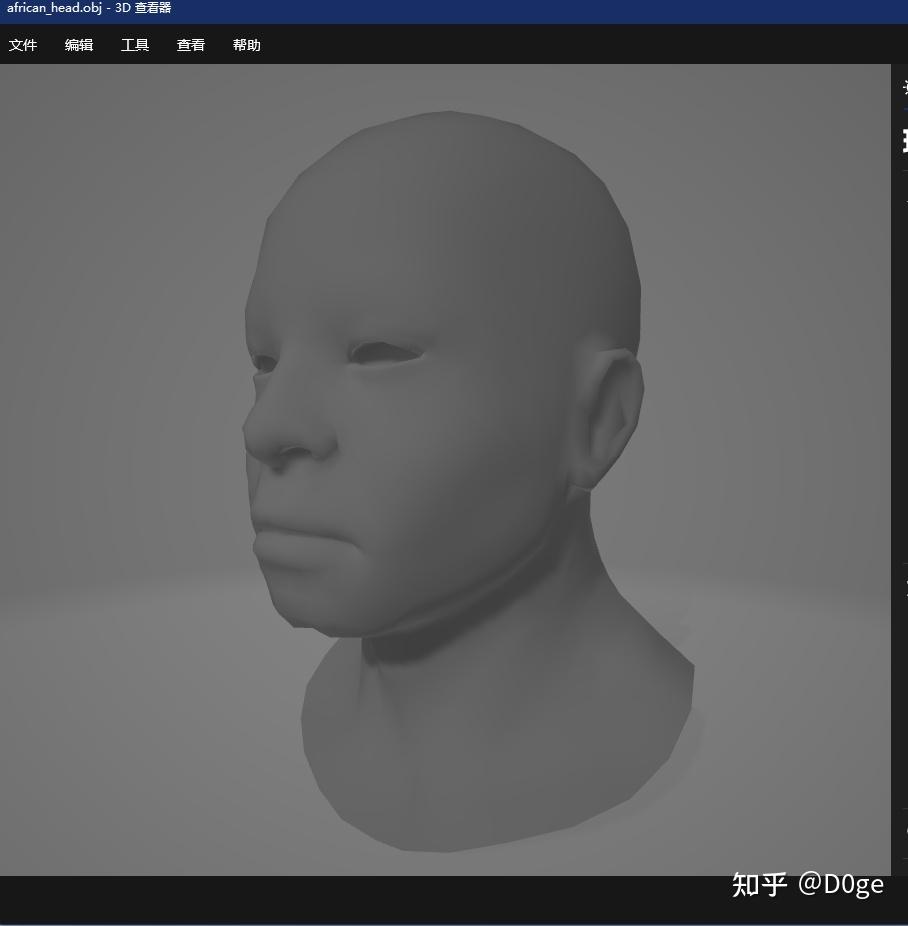
Task: Open the 帮助 (Help) menu
Action: 246,45
